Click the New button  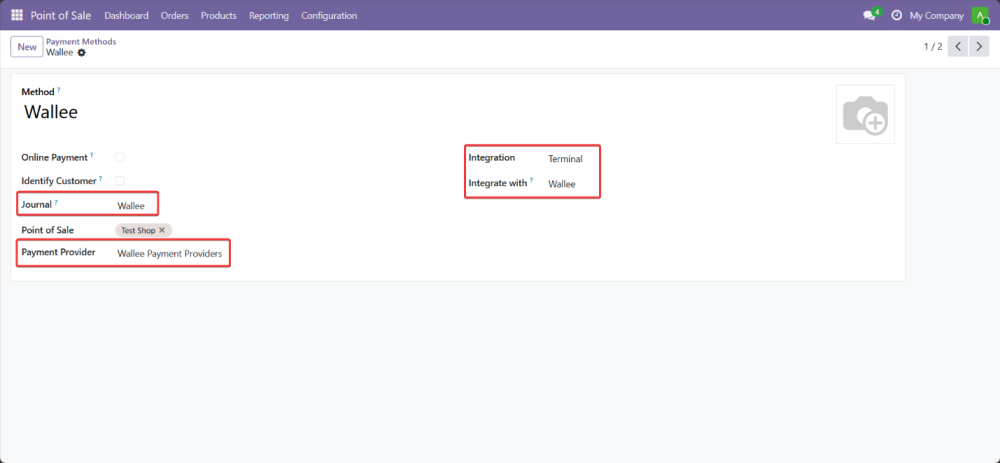pyautogui.click(x=26, y=47)
